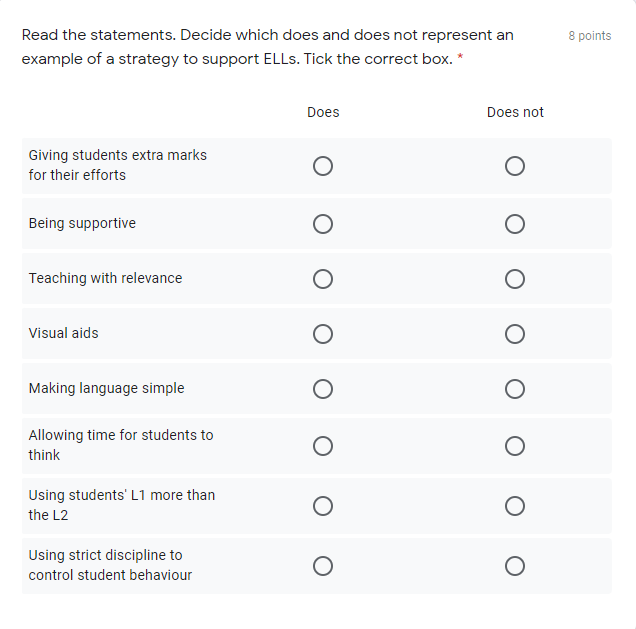Viewport: 636px width, 629px height.
Task: Choose 'Does' for Teaching with relevance
Action: tap(322, 279)
